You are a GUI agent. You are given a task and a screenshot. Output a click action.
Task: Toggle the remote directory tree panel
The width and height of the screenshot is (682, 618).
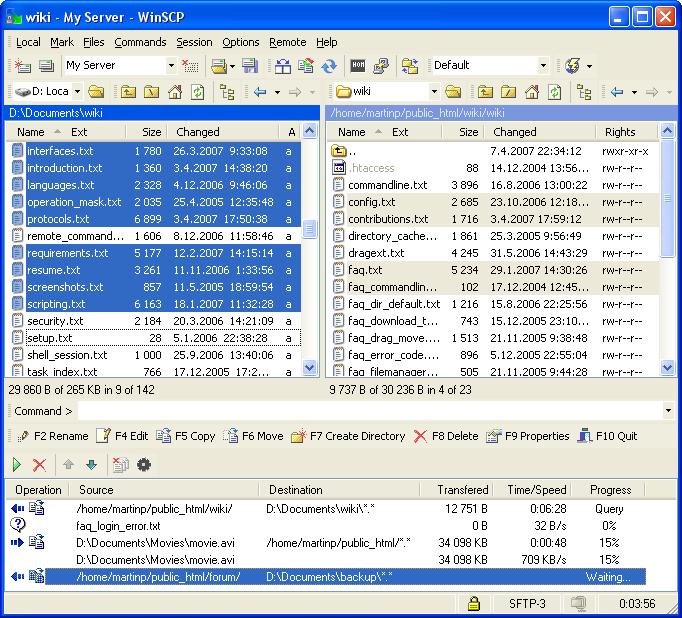point(585,92)
